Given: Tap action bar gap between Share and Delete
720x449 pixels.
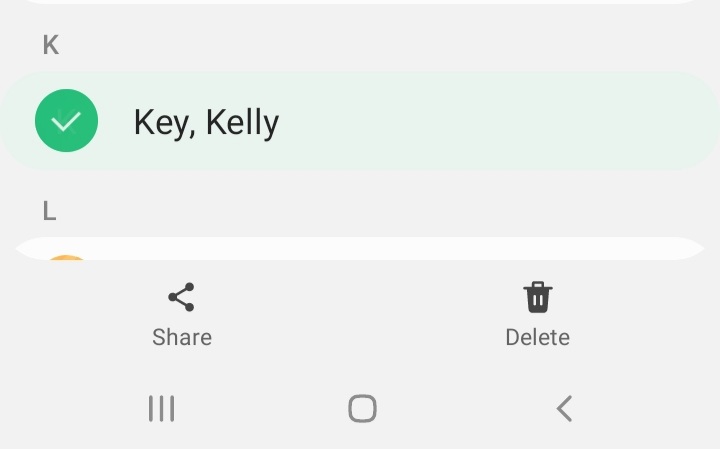Looking at the screenshot, I should click(x=360, y=315).
